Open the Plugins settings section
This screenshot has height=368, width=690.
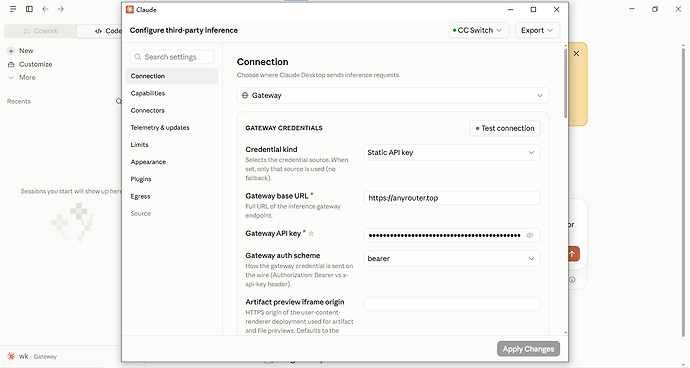[x=172, y=179]
